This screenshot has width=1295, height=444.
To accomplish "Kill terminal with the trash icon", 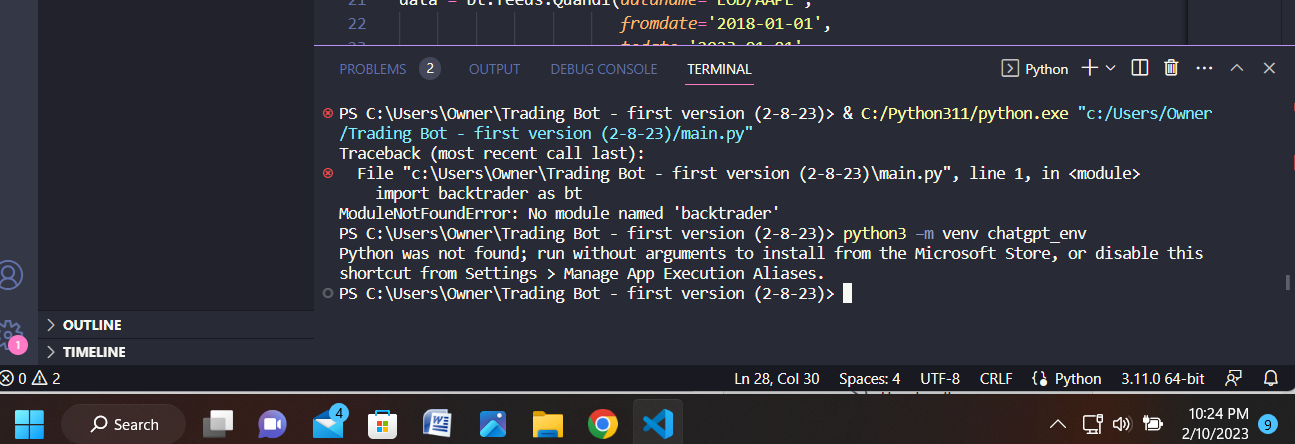I will coord(1171,68).
